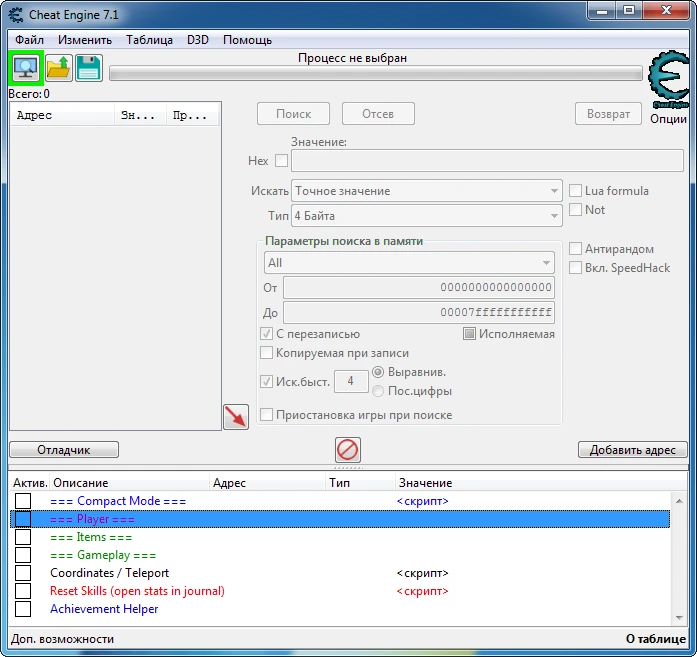The width and height of the screenshot is (697, 657).
Task: Click the Отладчик button
Action: pyautogui.click(x=64, y=449)
